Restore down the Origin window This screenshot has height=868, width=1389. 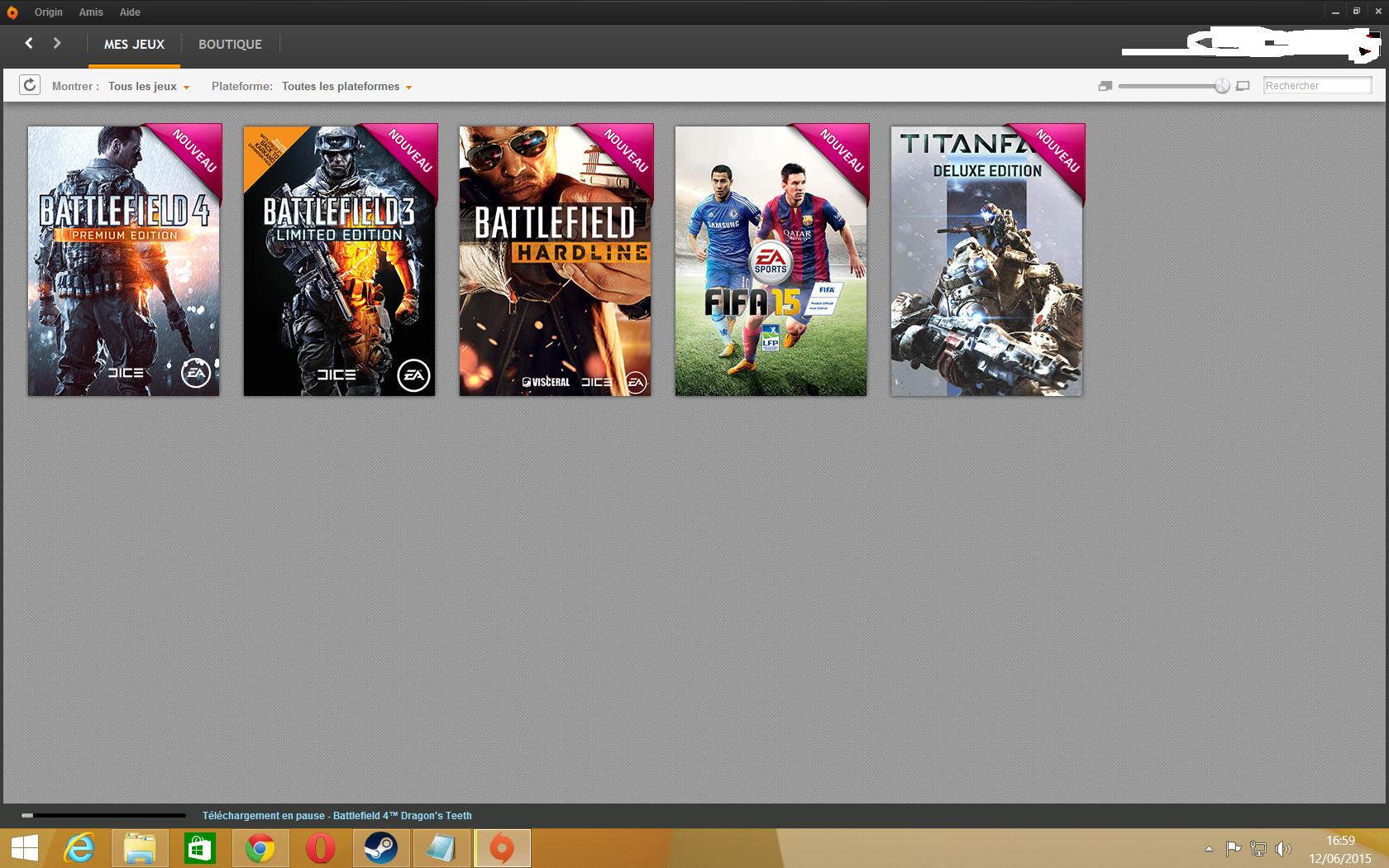coord(1357,12)
